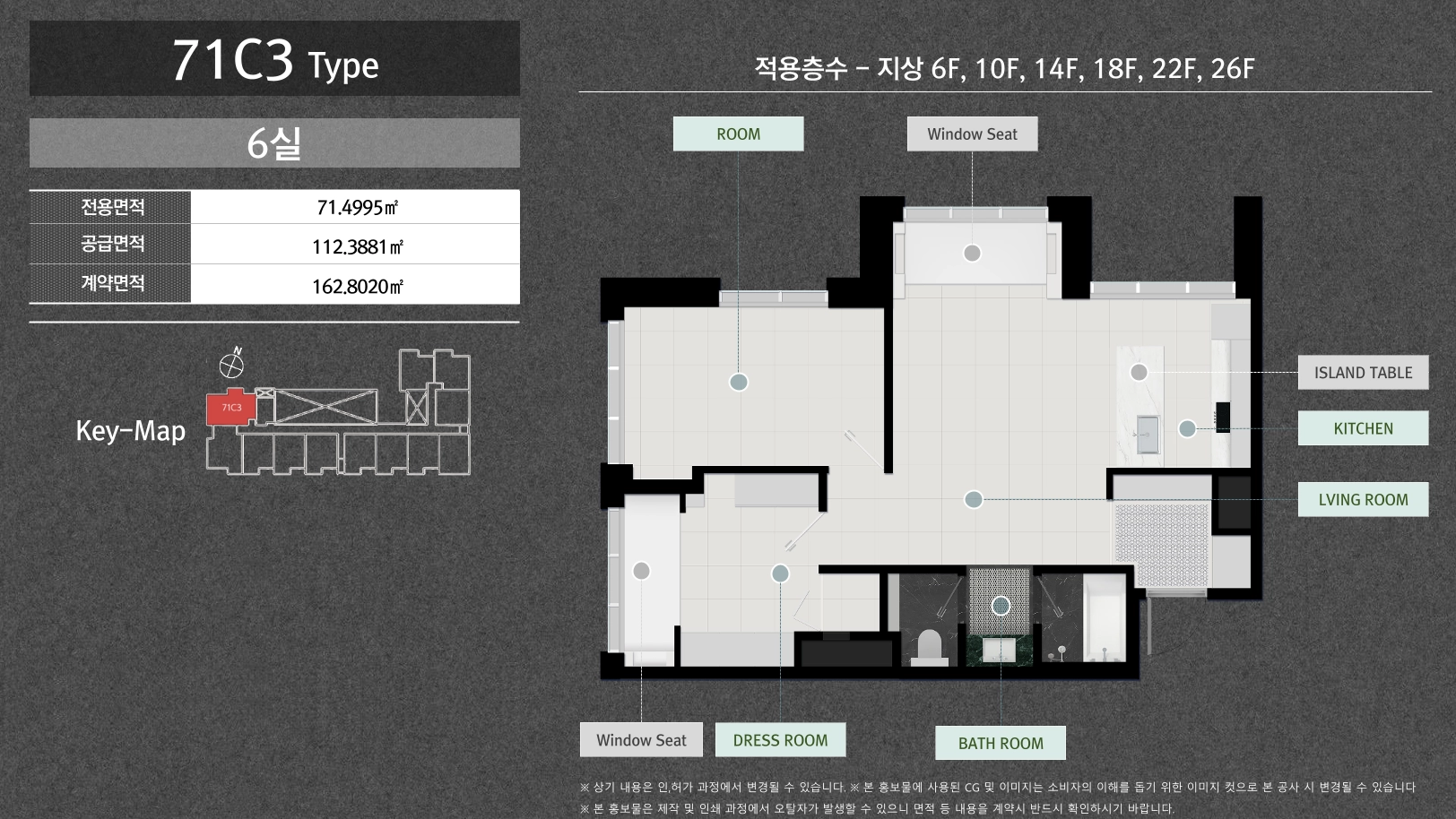
Task: Click the 6실 banner
Action: (274, 143)
